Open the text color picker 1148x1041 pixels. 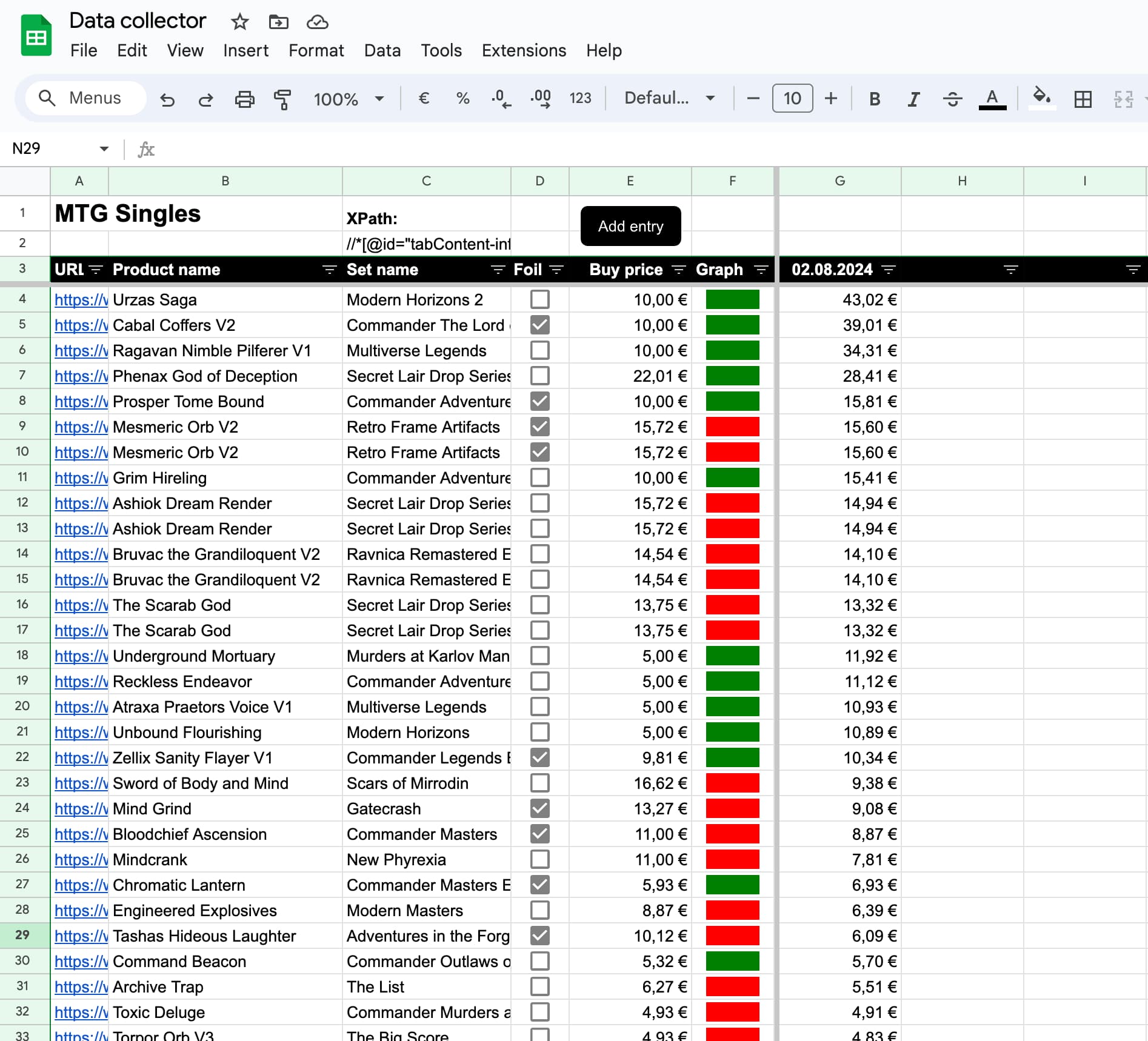pyautogui.click(x=992, y=98)
